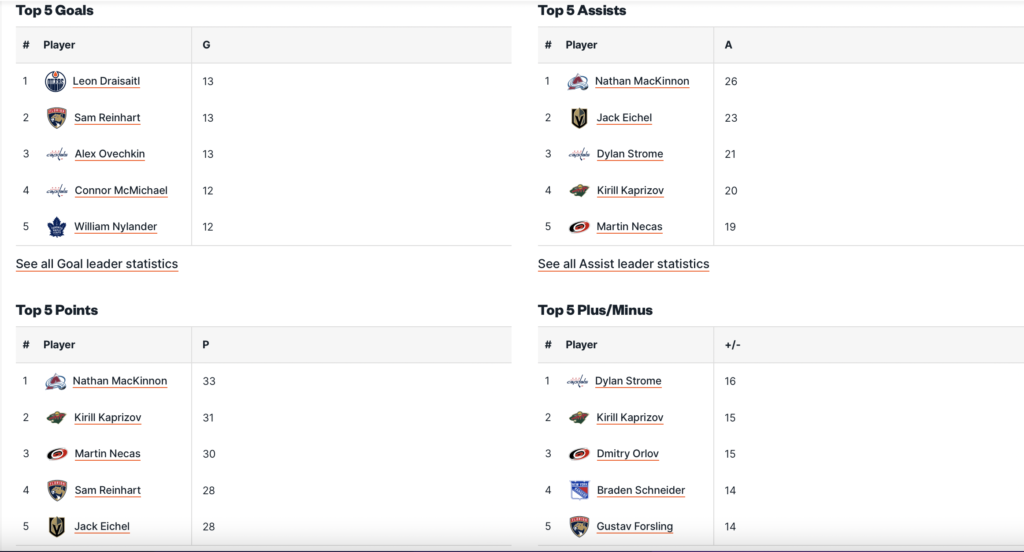This screenshot has height=552, width=1024.
Task: Click Avalanche logo in Top 5 Points table
Action: 56,381
